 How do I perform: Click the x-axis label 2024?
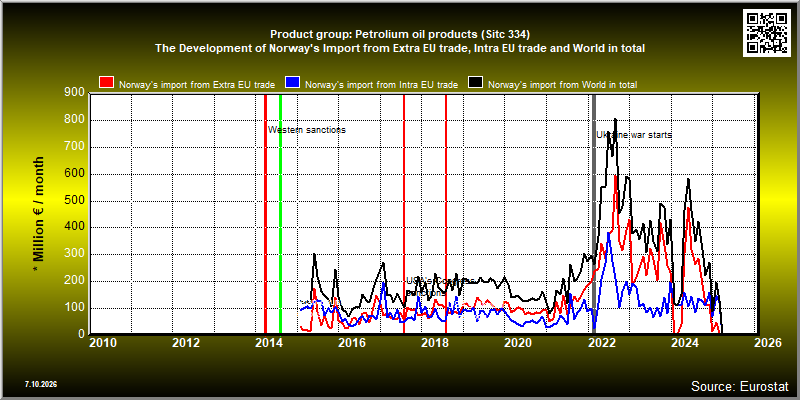(685, 343)
